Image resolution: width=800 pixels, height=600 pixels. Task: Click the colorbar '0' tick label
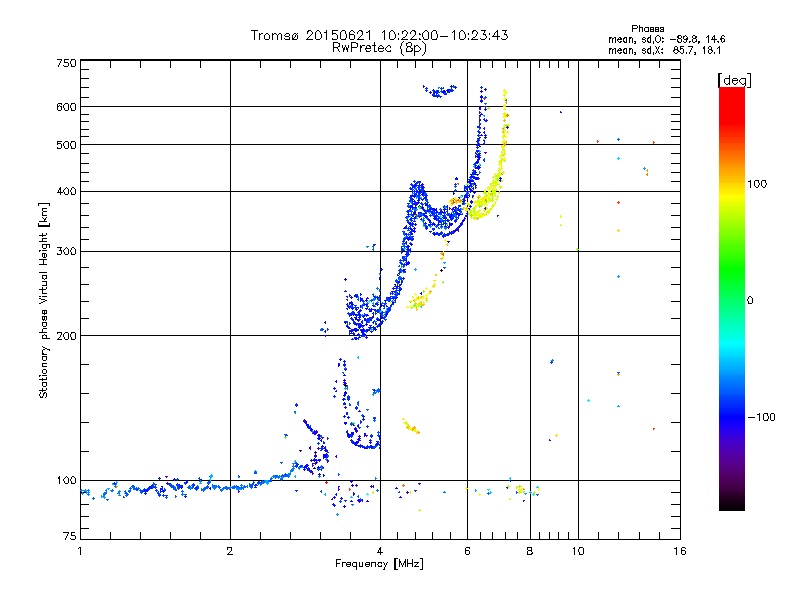[749, 300]
